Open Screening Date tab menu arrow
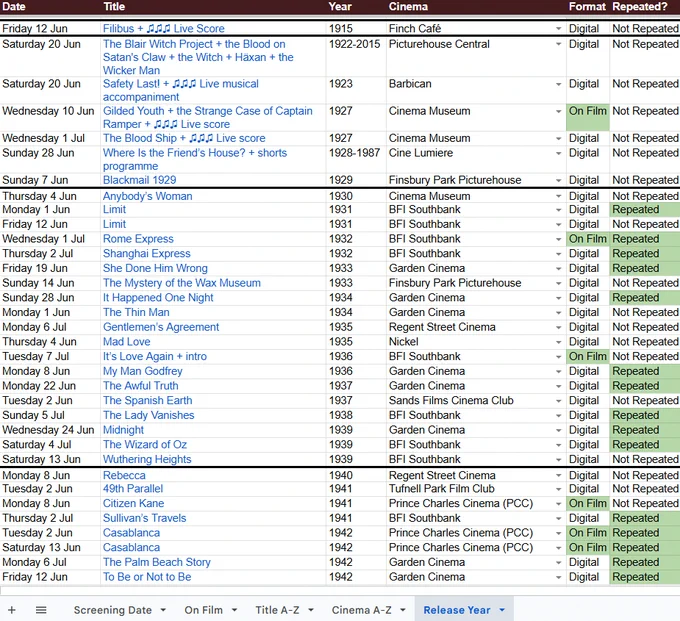 (x=163, y=610)
